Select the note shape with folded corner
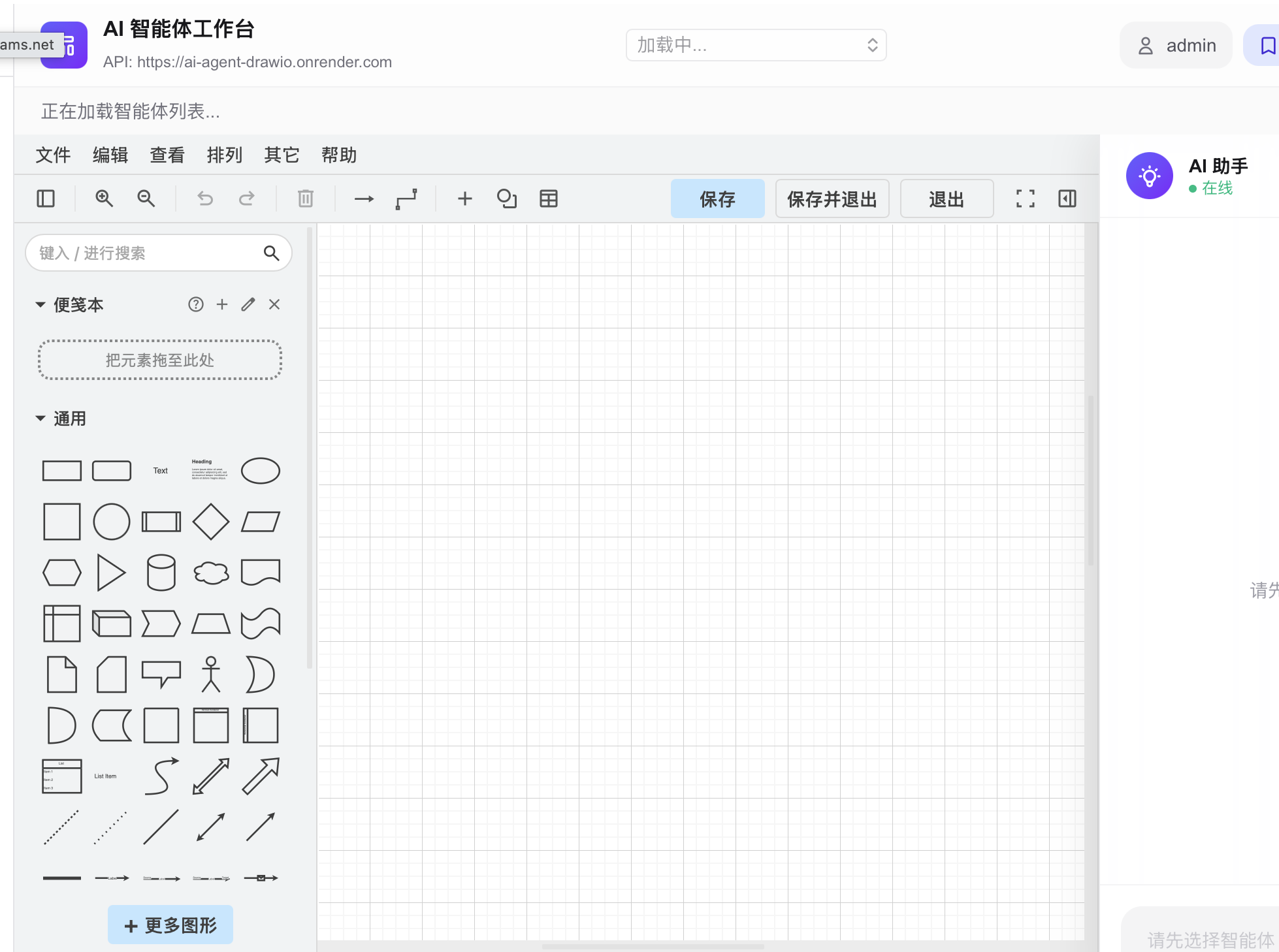The width and height of the screenshot is (1279, 952). pyautogui.click(x=62, y=674)
